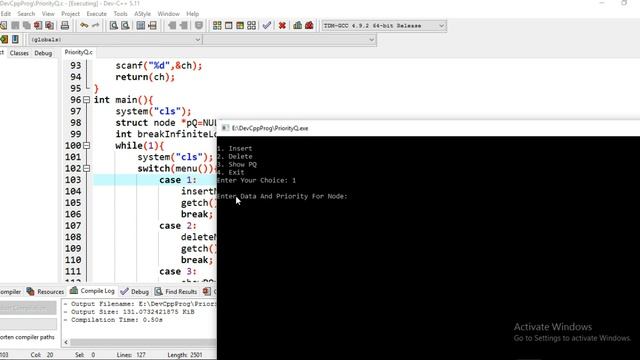Open Profile Analysis chart icon

[x=298, y=25]
